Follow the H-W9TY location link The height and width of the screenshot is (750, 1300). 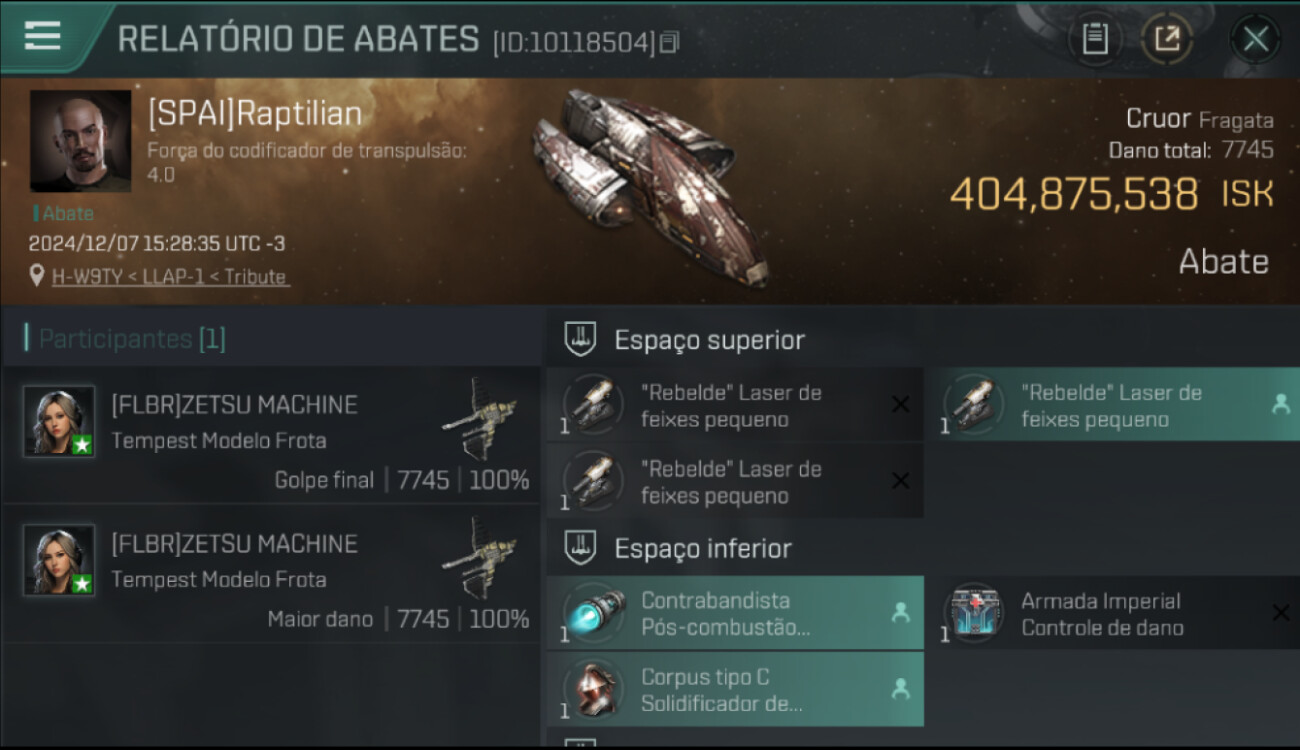(170, 276)
